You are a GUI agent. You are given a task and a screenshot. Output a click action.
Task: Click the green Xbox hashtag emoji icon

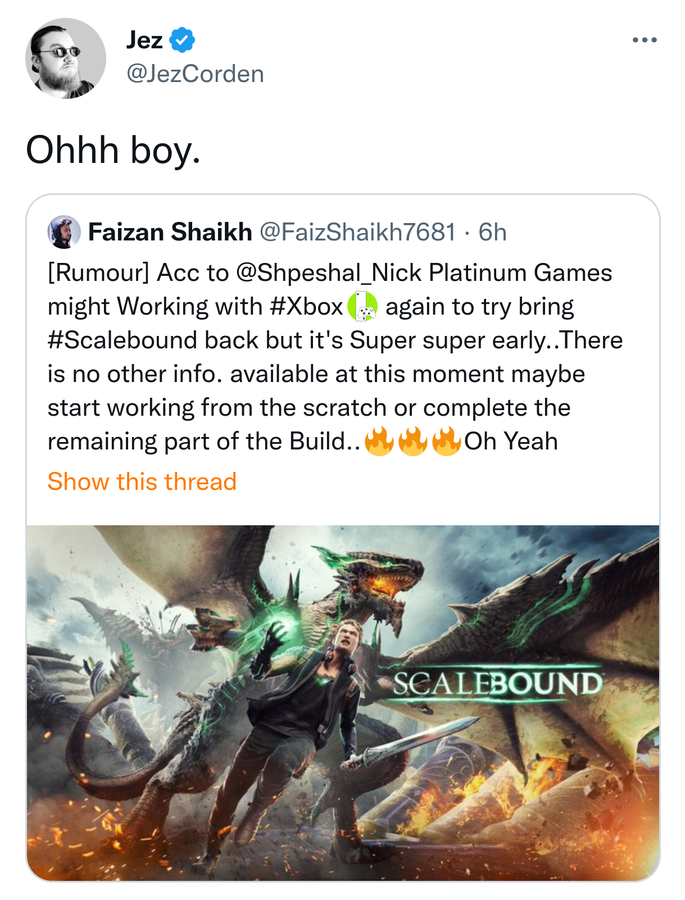coord(363,306)
